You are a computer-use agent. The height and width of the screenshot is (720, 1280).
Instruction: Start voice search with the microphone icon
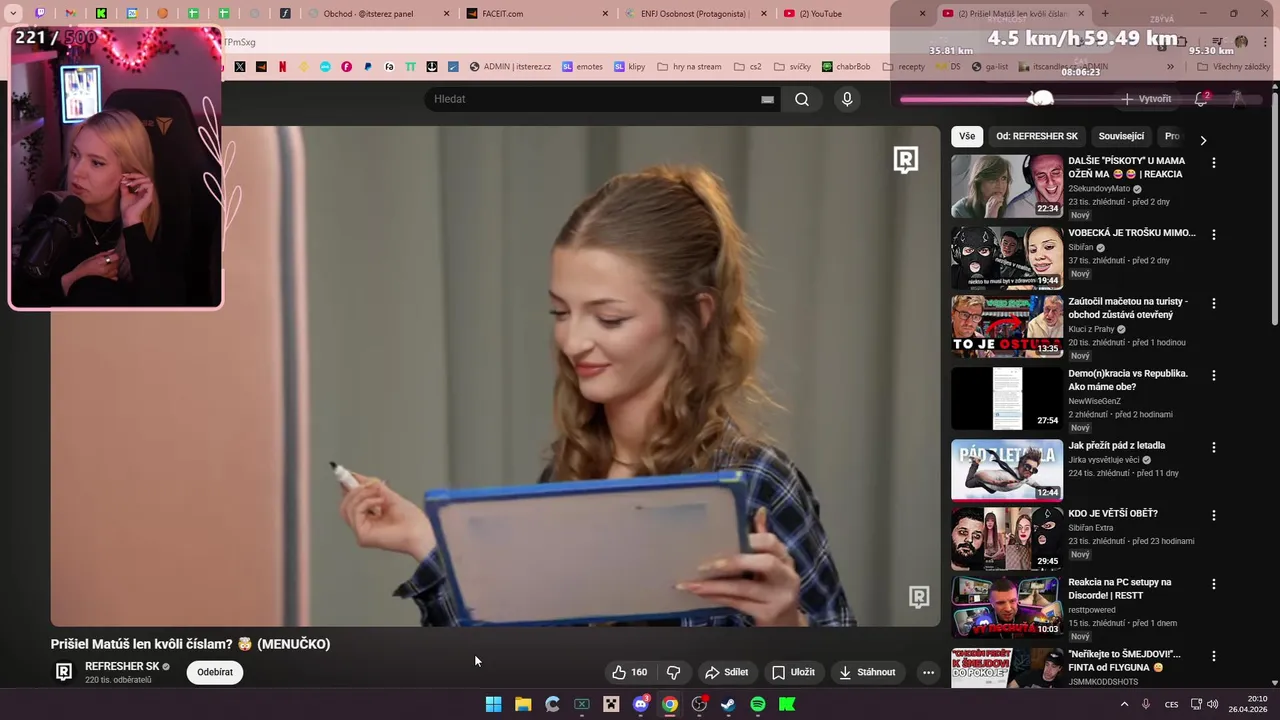pos(847,99)
